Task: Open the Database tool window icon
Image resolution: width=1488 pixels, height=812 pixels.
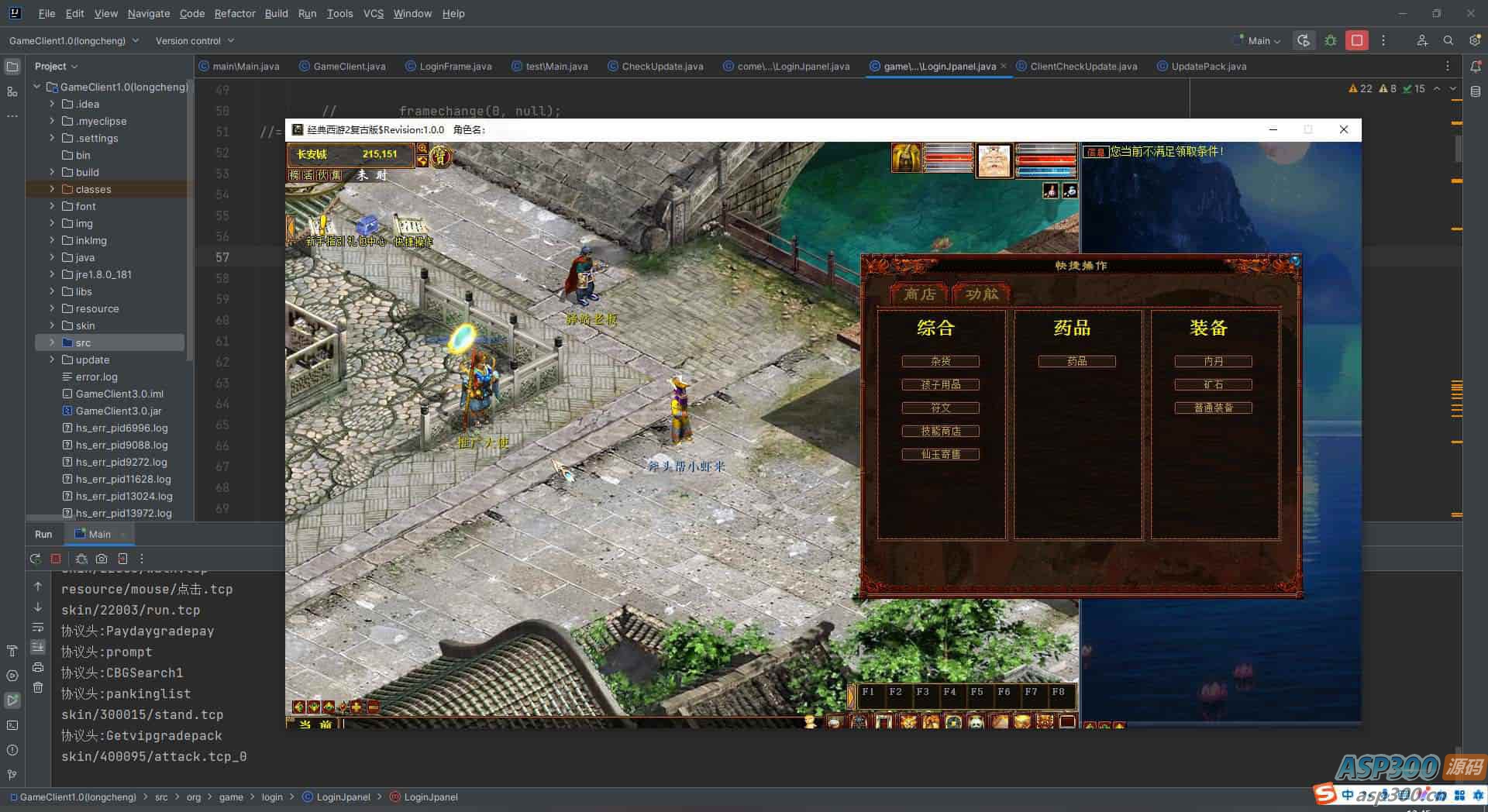Action: click(1475, 92)
